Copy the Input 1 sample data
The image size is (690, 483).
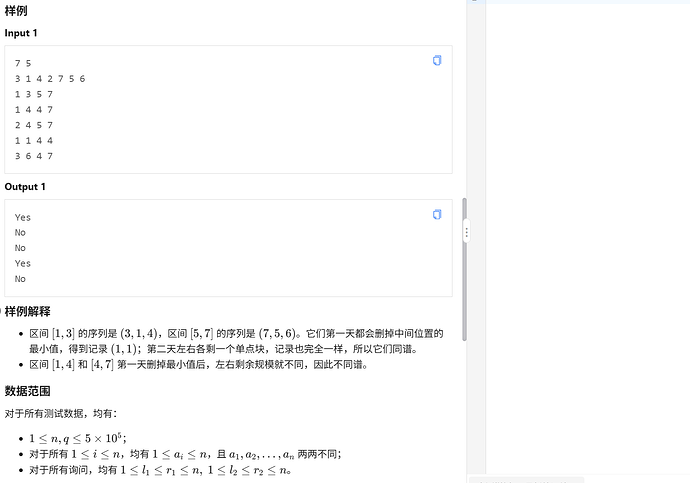point(437,60)
